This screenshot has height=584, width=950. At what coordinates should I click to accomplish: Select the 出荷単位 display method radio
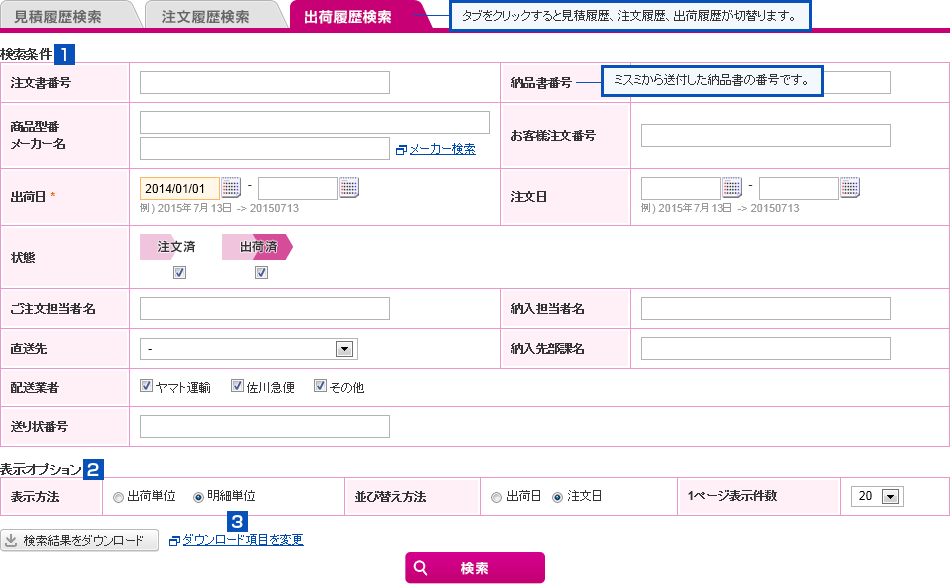tap(119, 497)
